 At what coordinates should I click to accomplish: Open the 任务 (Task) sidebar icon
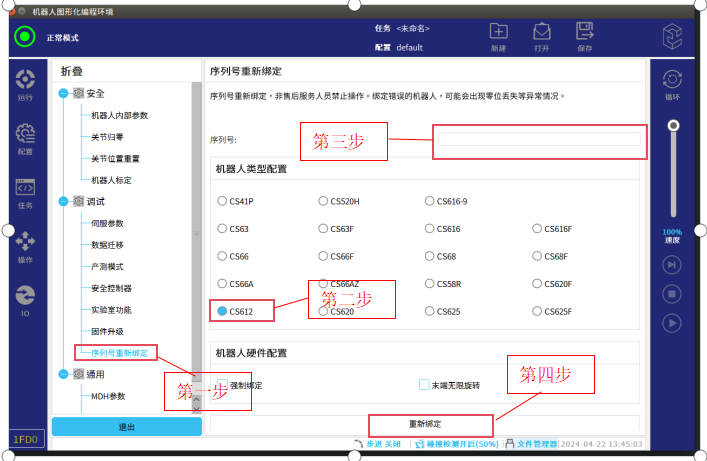tap(25, 192)
